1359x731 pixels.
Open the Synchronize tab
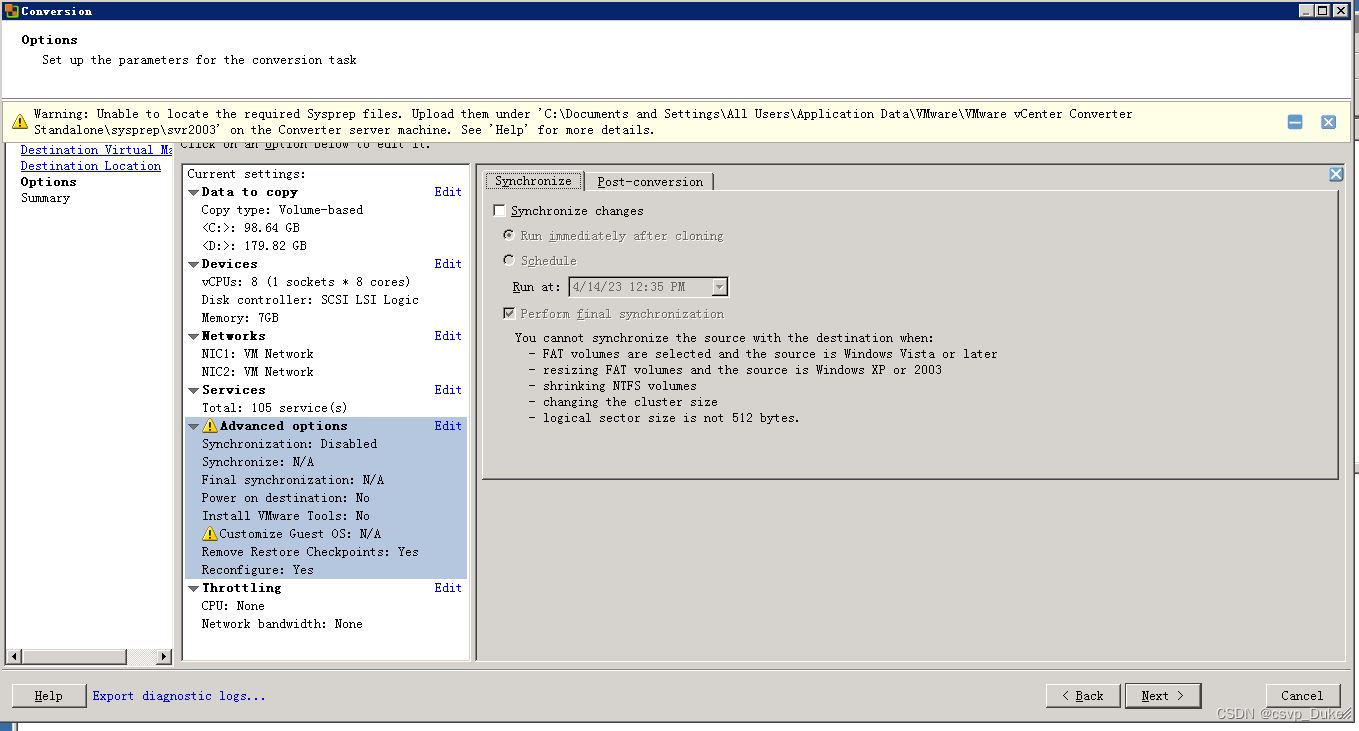pyautogui.click(x=532, y=181)
